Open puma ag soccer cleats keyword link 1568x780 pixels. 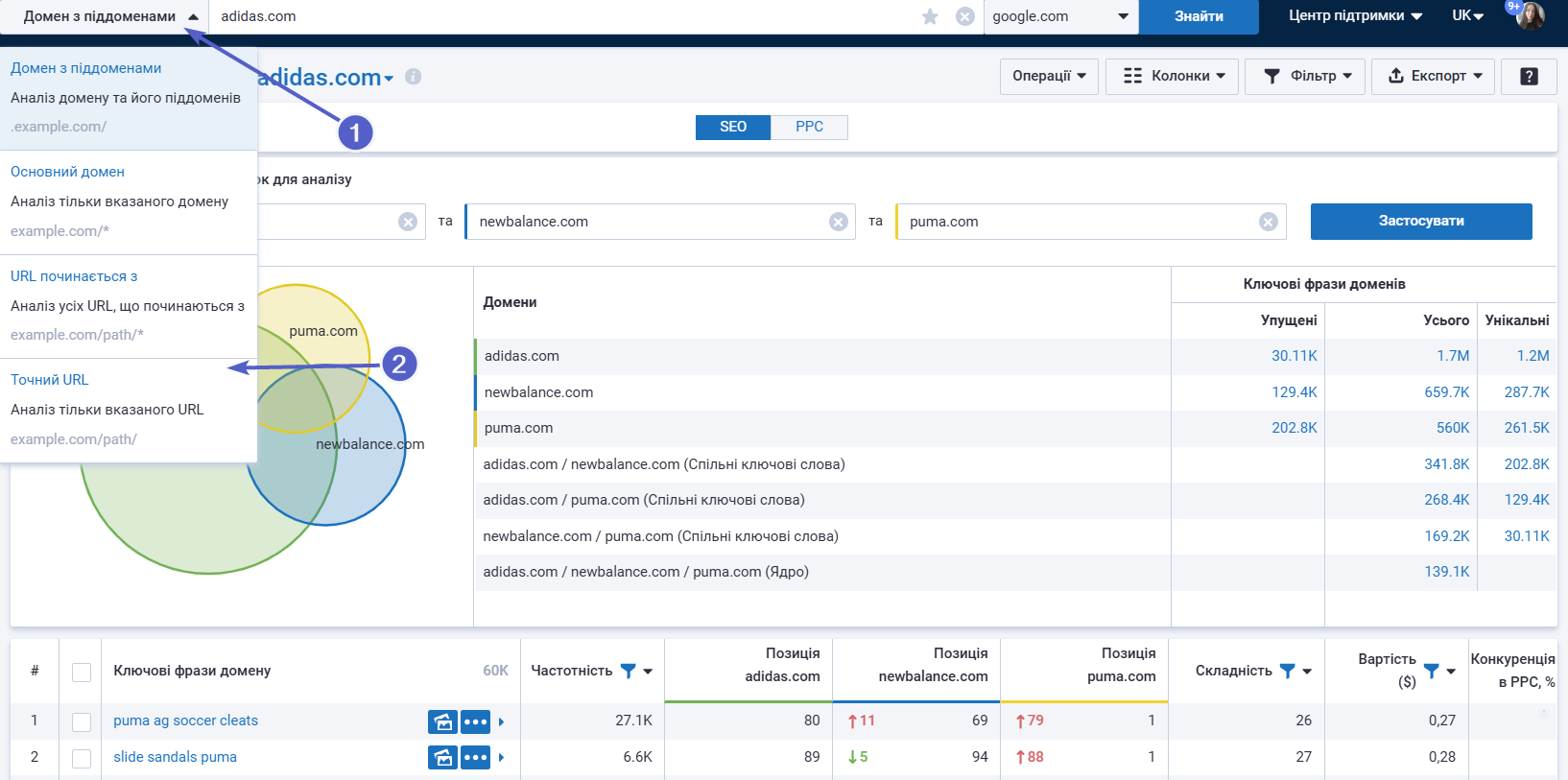coord(185,721)
